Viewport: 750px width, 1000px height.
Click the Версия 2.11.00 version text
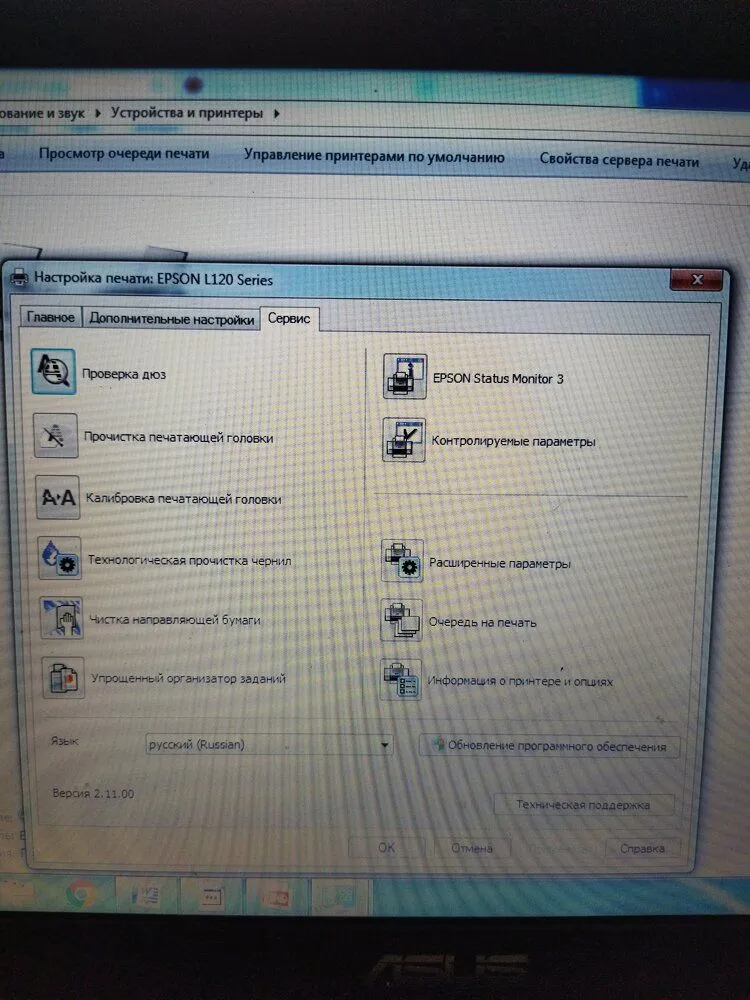(x=93, y=793)
